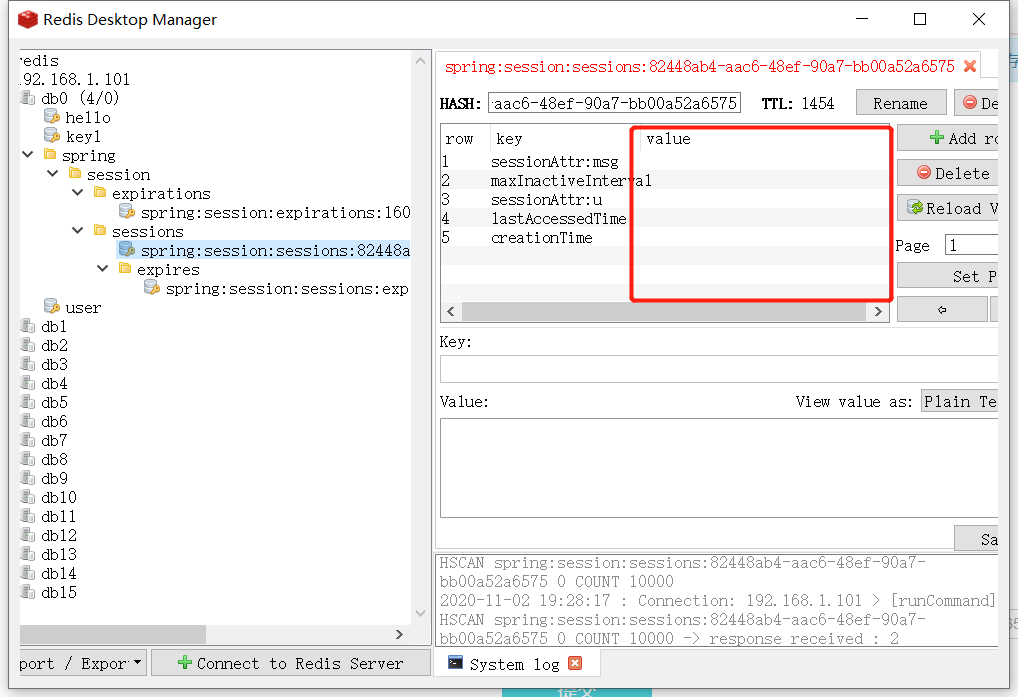Click the db10 database icon
1018x697 pixels.
click(x=28, y=497)
